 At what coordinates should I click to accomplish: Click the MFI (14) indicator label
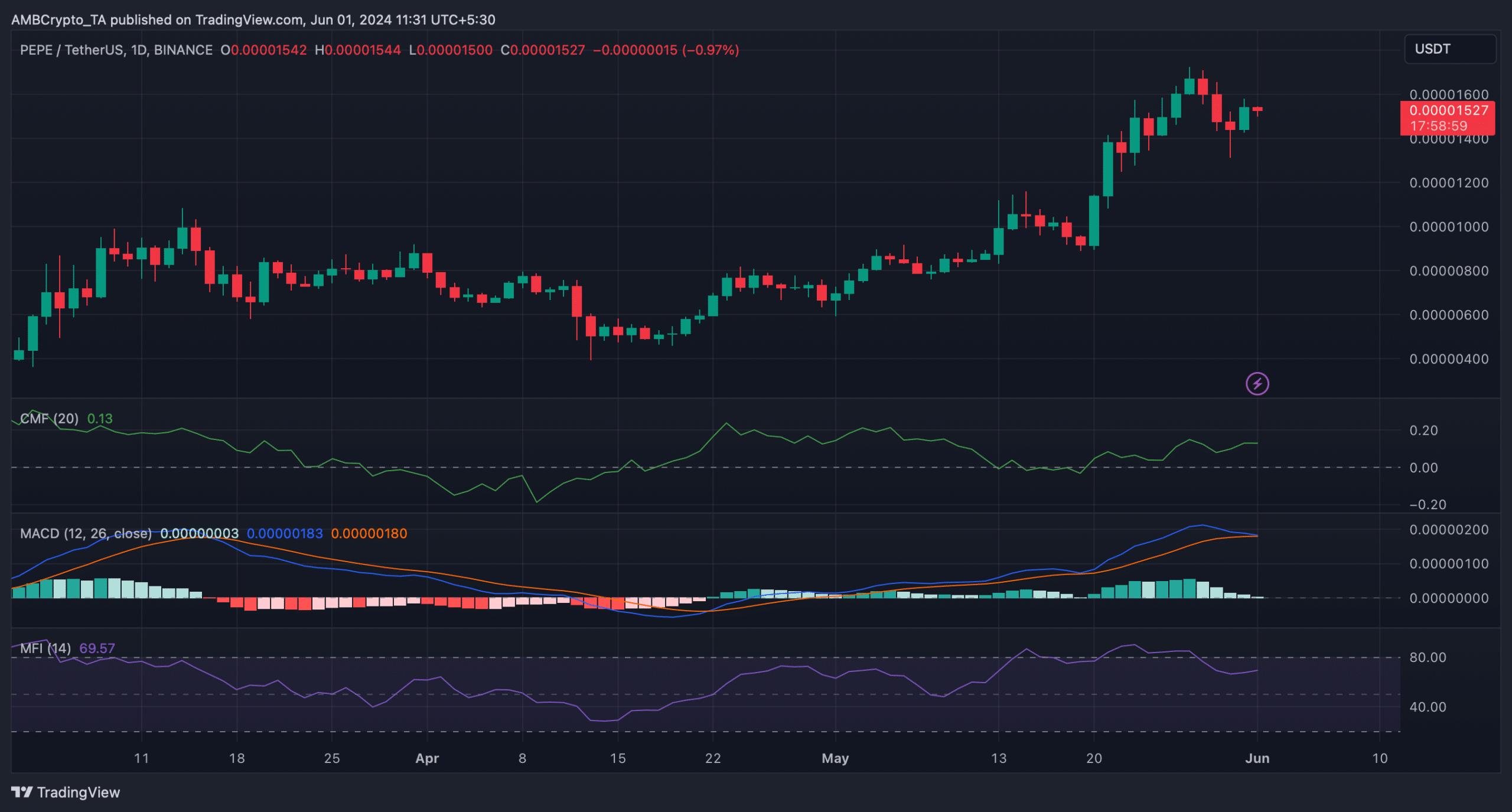click(x=45, y=648)
